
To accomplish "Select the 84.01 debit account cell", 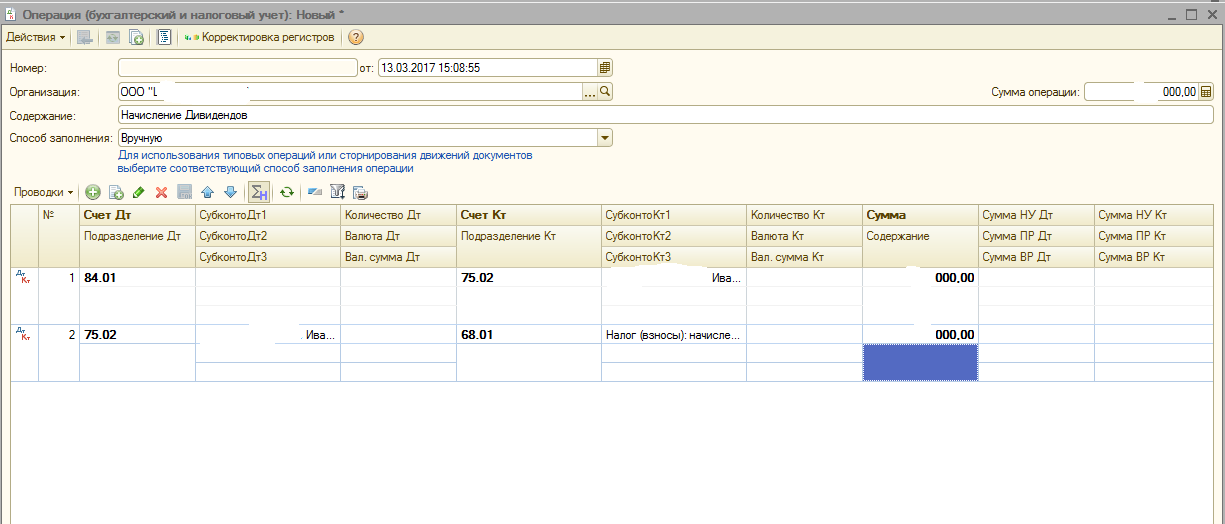I will coord(137,277).
